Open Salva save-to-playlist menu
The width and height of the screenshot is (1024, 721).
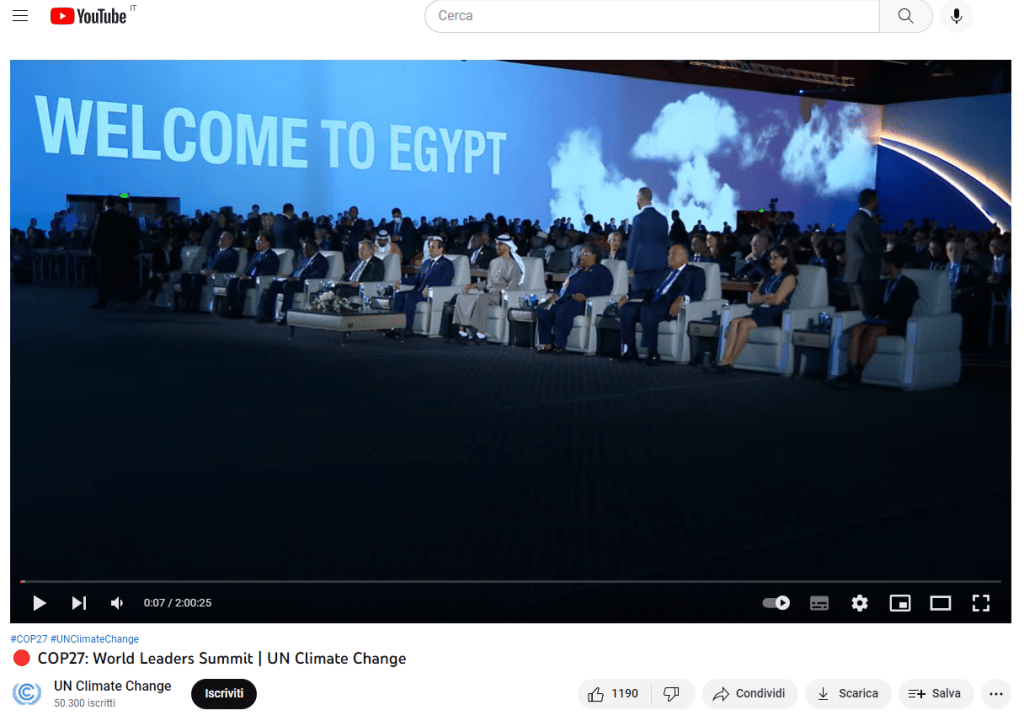point(936,694)
